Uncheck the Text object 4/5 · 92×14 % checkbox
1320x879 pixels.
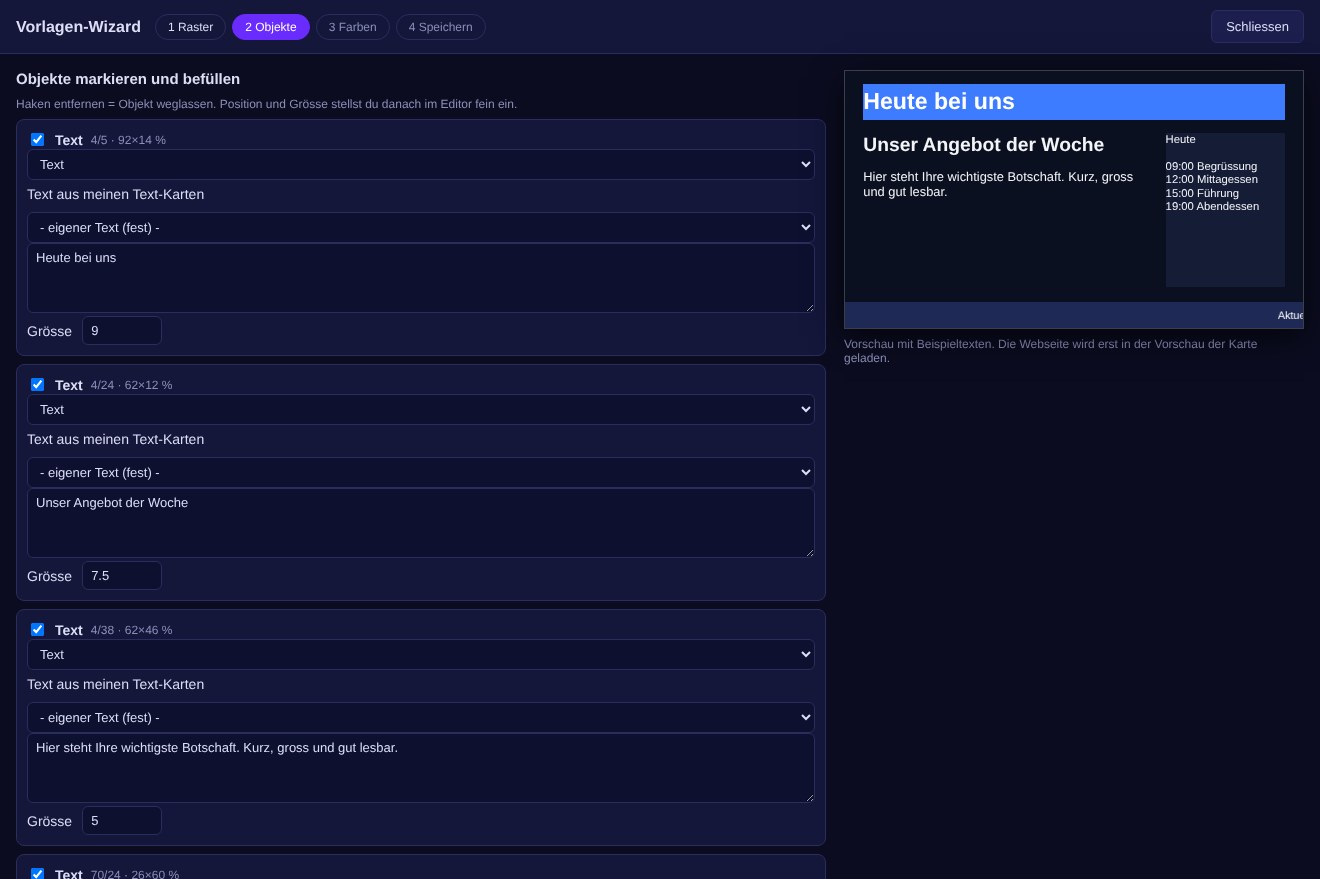38,140
